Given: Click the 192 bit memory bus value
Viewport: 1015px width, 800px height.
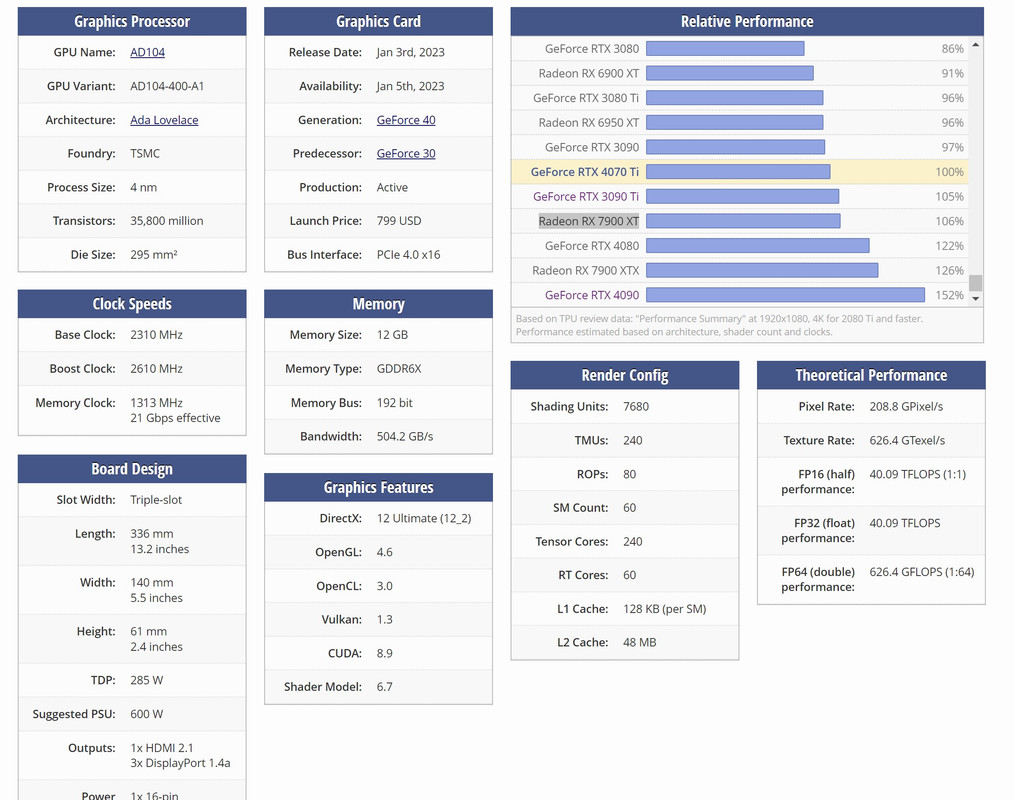Looking at the screenshot, I should [395, 403].
